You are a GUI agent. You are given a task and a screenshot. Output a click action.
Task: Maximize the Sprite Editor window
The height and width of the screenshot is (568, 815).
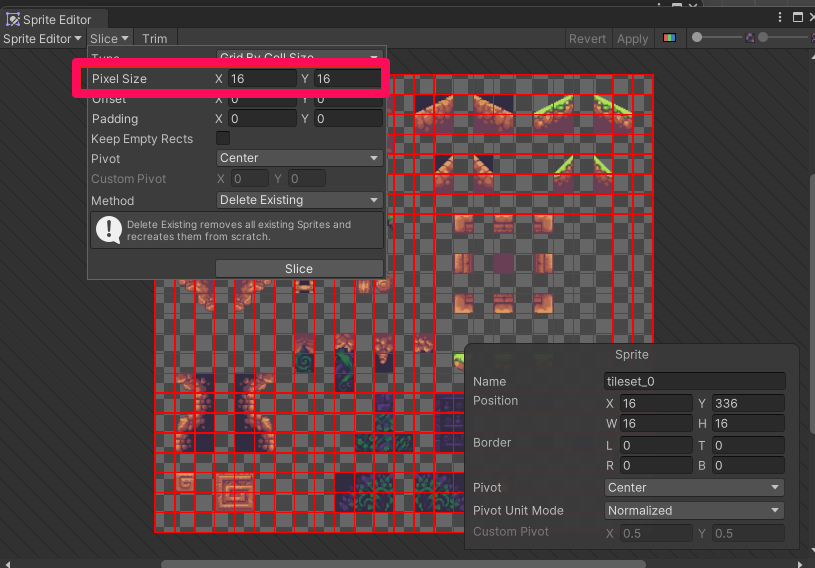coord(797,18)
